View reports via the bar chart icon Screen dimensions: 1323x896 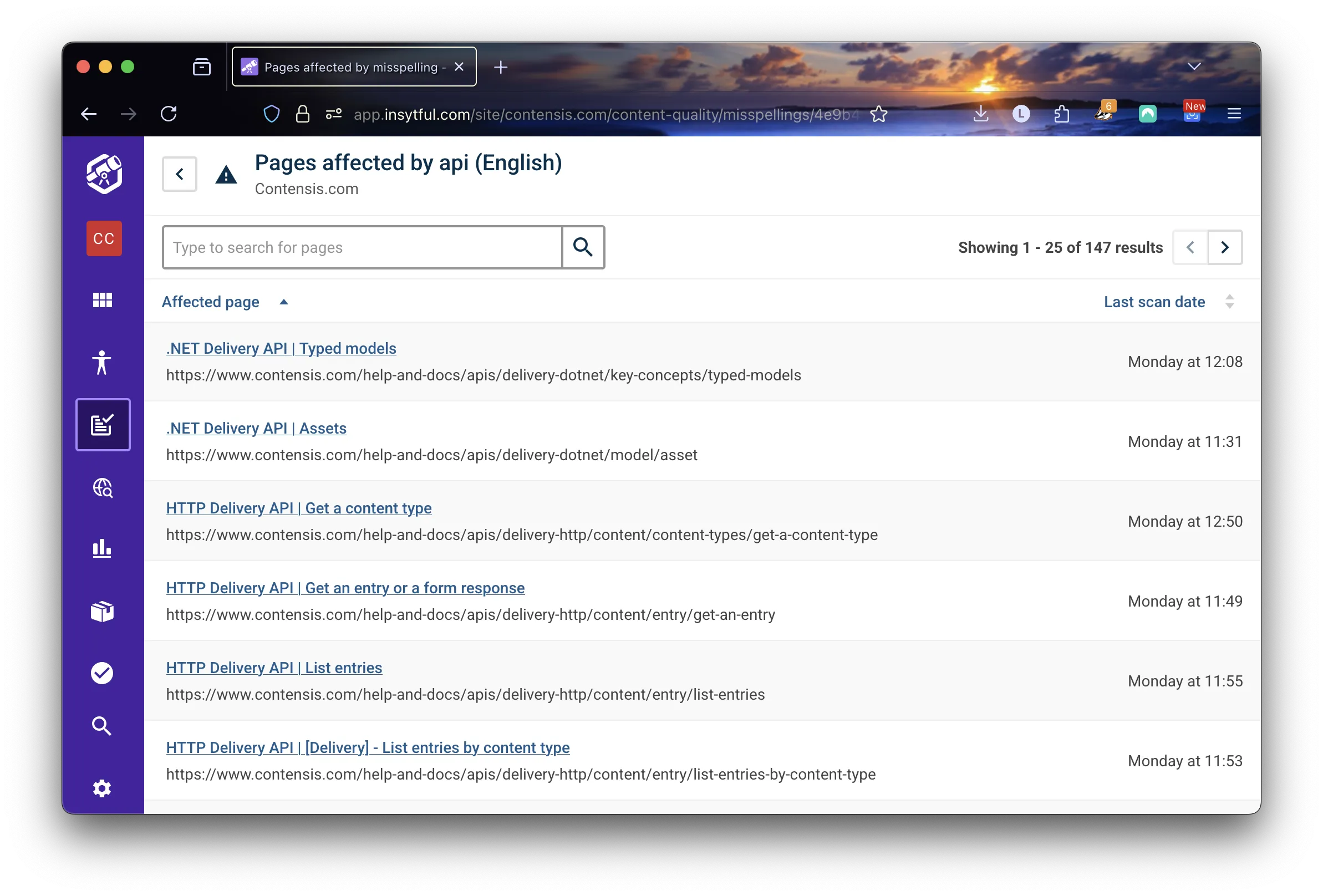(101, 548)
